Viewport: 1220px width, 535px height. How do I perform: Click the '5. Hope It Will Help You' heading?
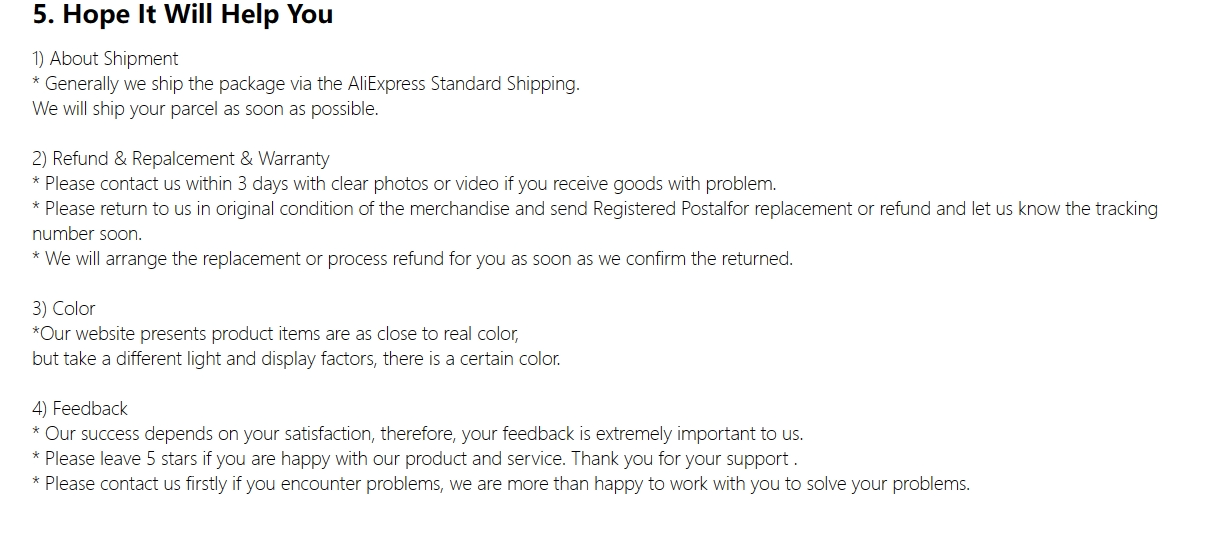tap(183, 15)
